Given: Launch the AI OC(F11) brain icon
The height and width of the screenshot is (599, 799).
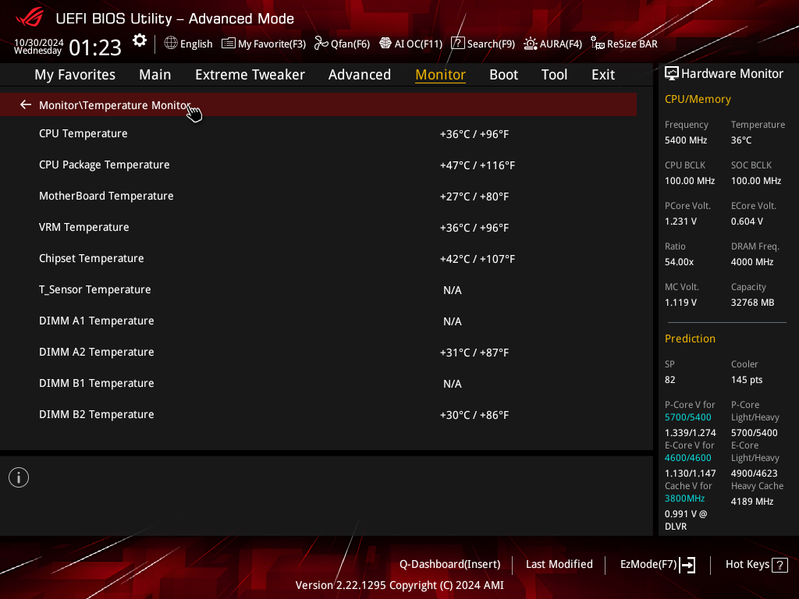Looking at the screenshot, I should pyautogui.click(x=385, y=43).
